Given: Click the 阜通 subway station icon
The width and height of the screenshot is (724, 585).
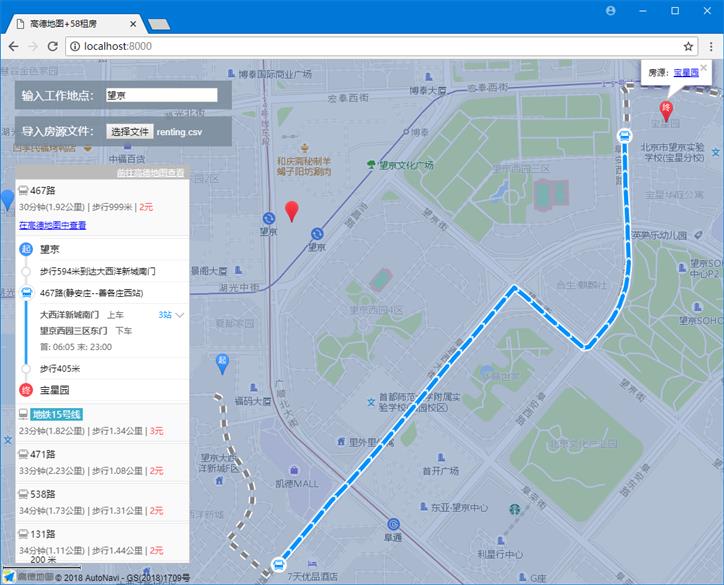Looking at the screenshot, I should tap(393, 524).
